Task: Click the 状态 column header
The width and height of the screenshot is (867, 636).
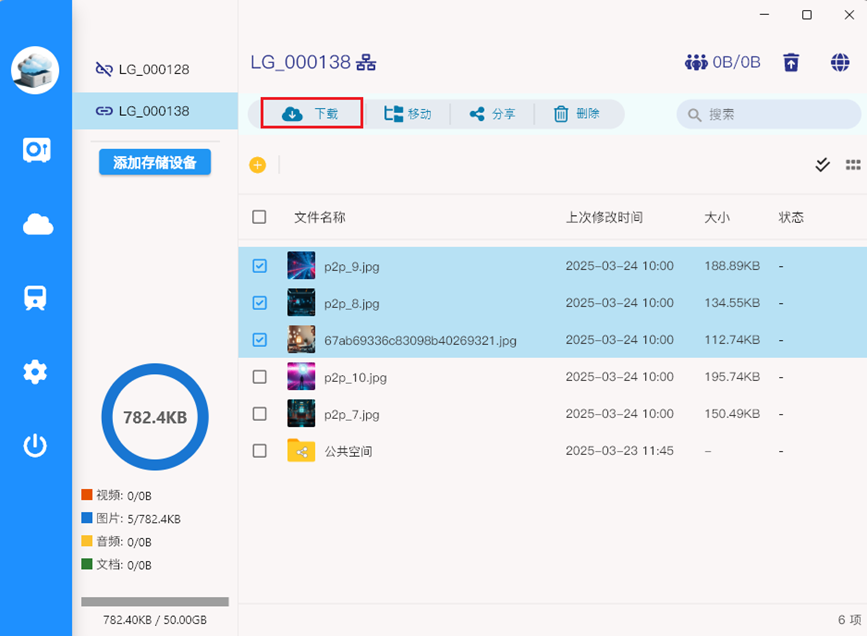Action: [791, 217]
